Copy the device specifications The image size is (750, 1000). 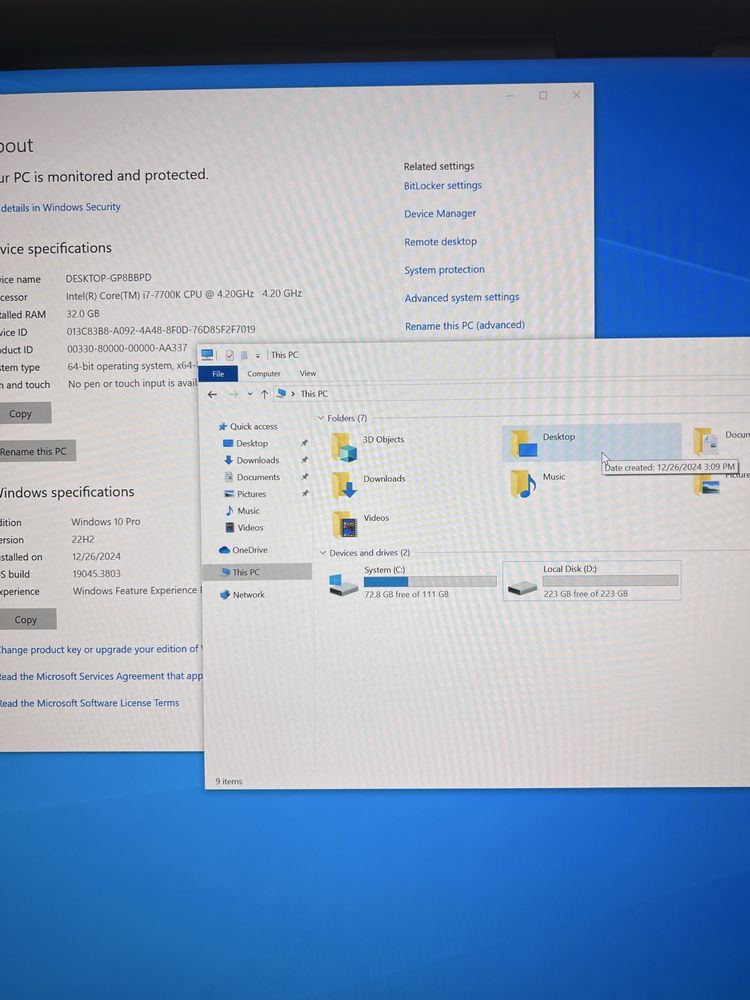point(24,413)
